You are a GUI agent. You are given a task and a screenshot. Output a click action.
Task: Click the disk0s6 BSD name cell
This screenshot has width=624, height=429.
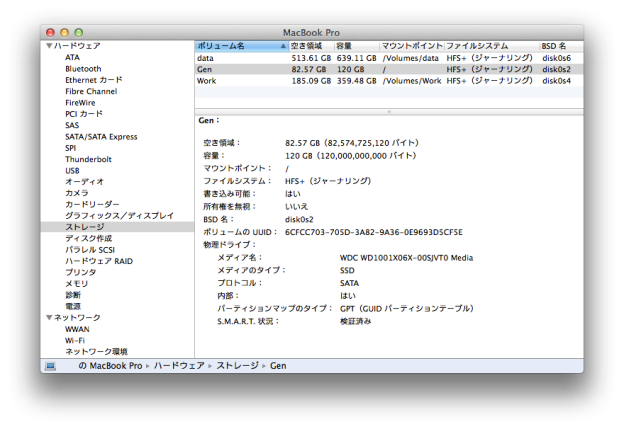tap(556, 58)
